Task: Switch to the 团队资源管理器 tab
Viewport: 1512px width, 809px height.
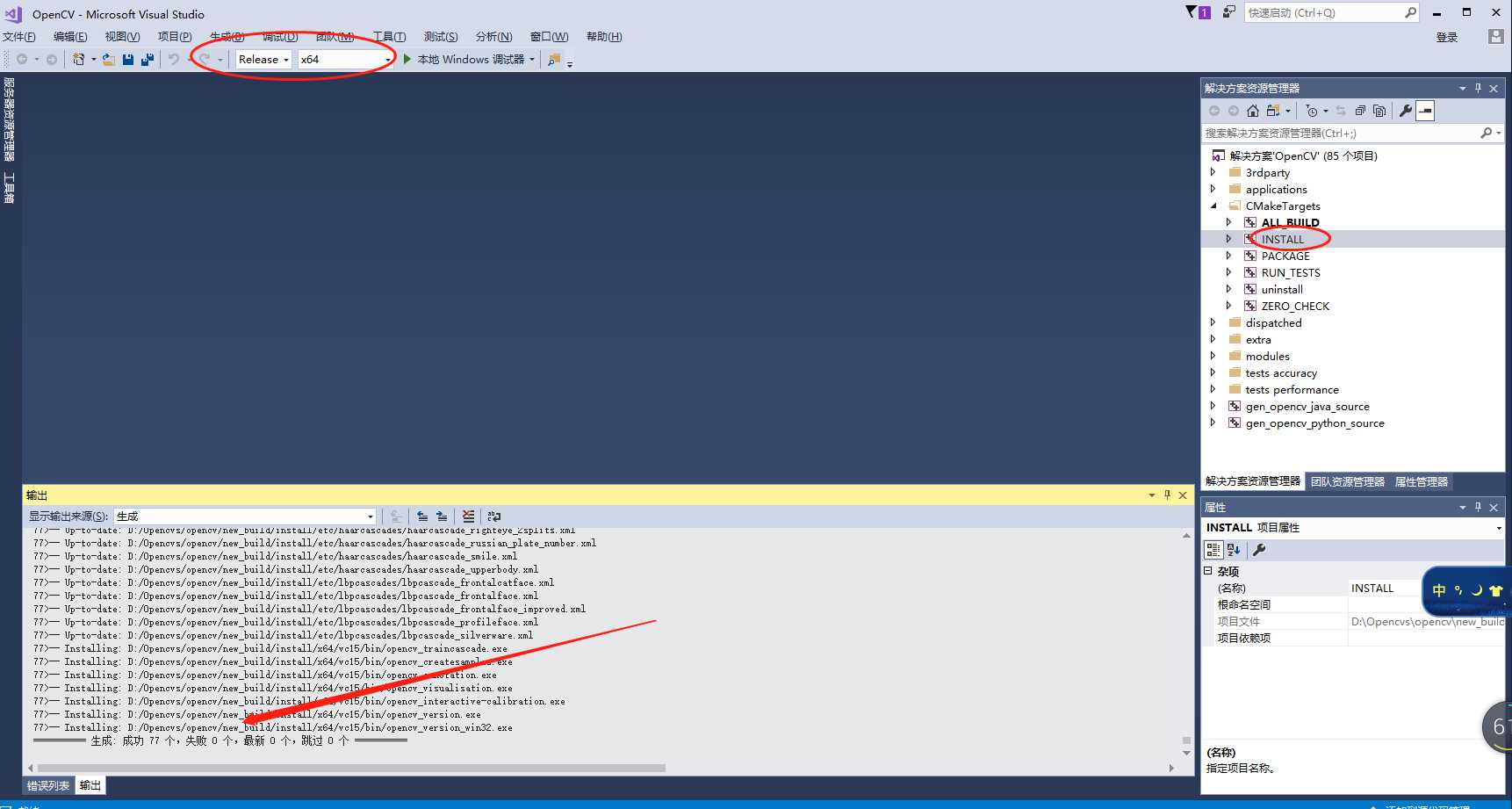Action: (1348, 481)
